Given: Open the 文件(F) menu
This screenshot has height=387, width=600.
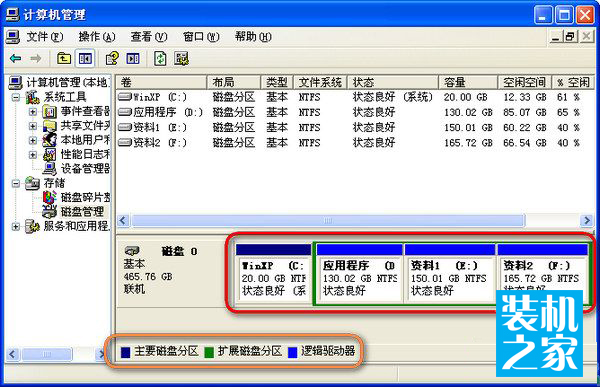Looking at the screenshot, I should [45, 37].
